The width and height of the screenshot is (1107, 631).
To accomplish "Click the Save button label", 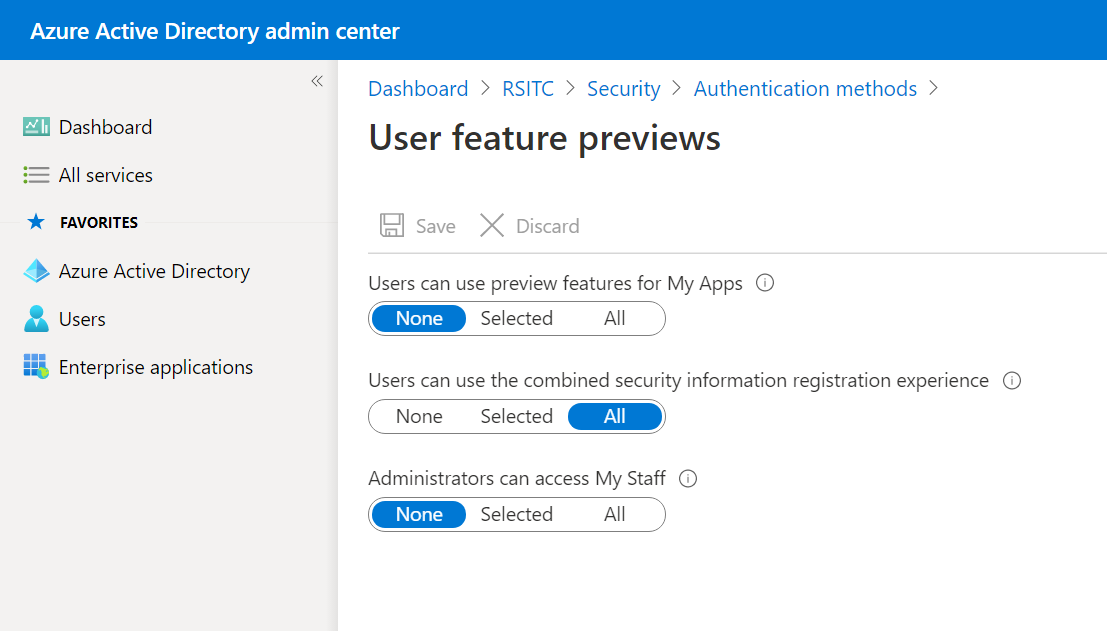I will tap(436, 226).
